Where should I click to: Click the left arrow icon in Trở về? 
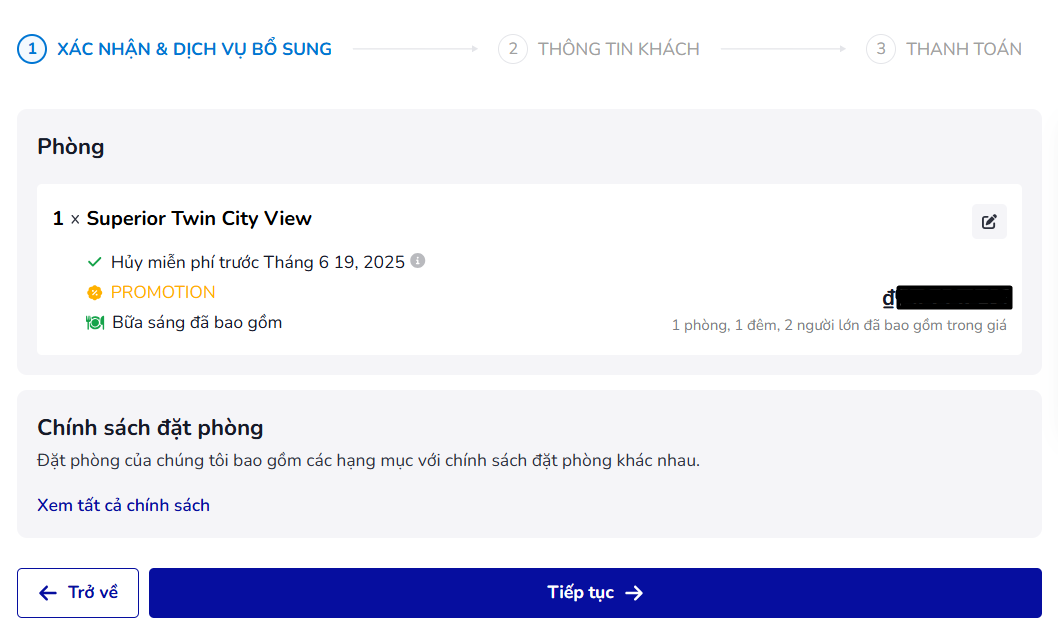(48, 593)
